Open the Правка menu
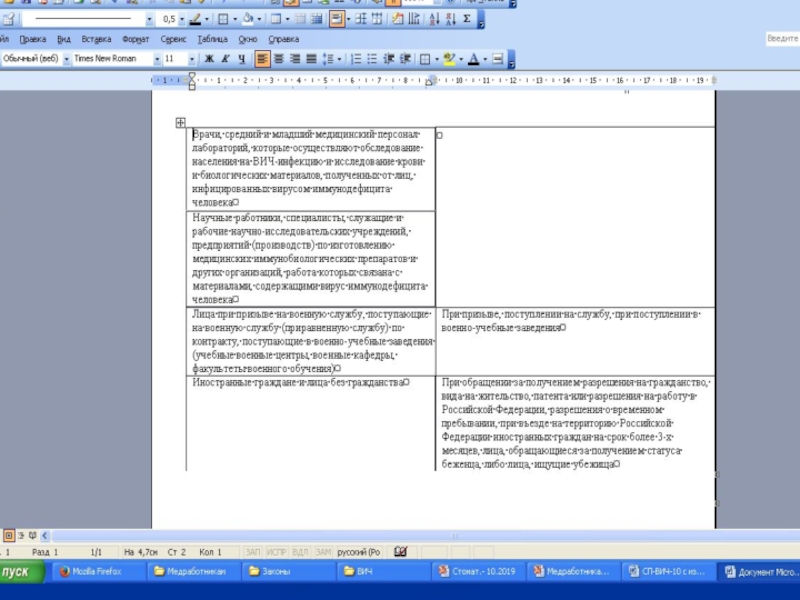Viewport: 800px width, 600px height. 33,39
